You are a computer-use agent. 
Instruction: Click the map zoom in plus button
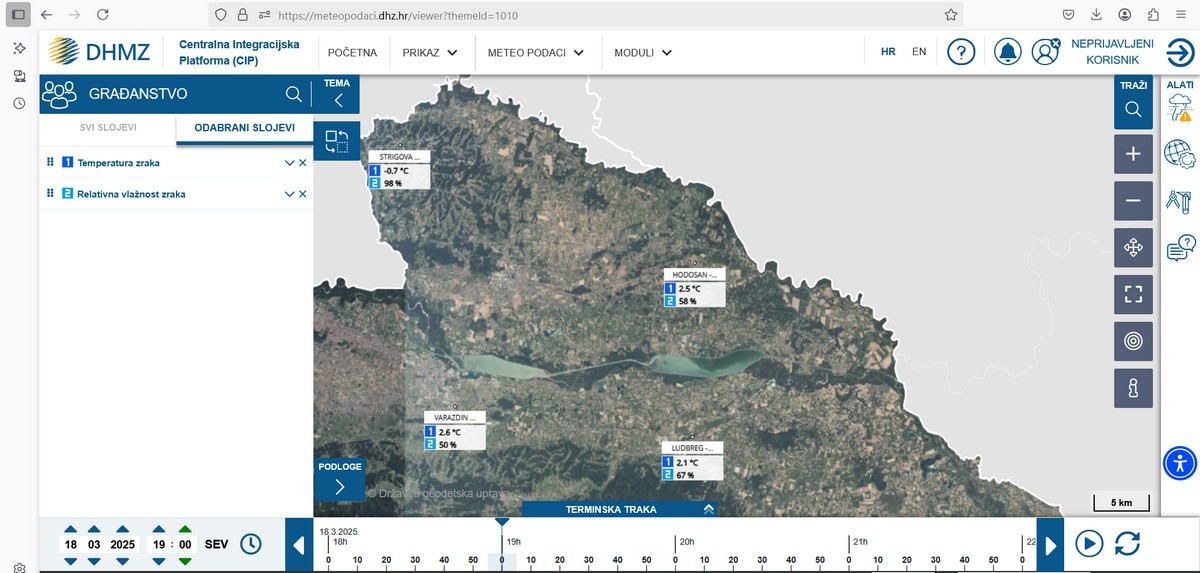(x=1133, y=154)
